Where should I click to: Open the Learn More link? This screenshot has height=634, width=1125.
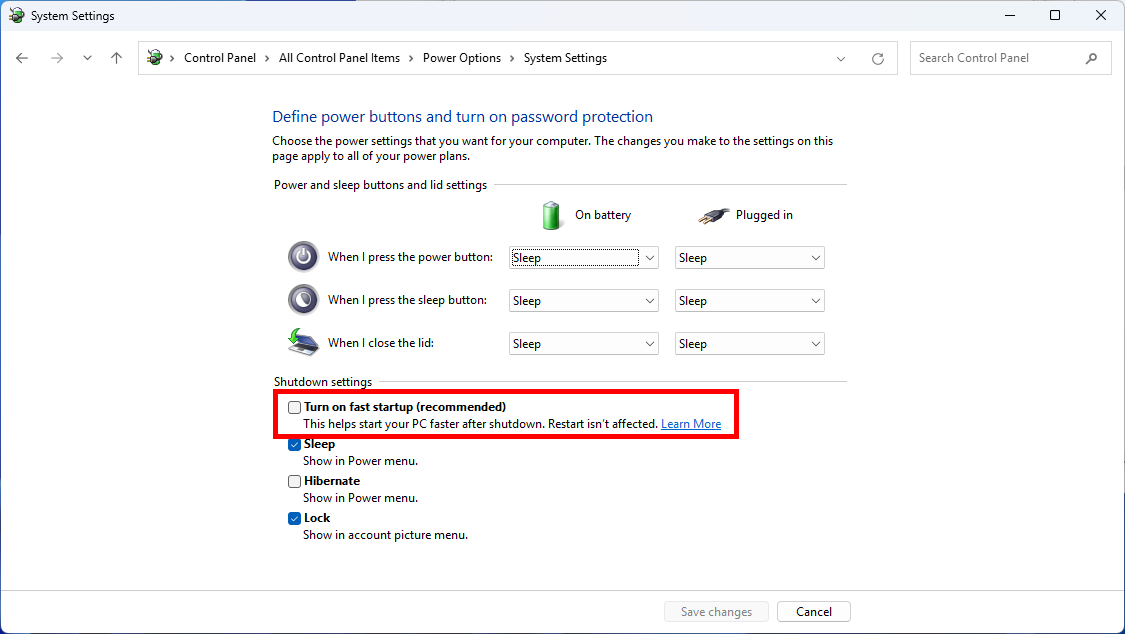pyautogui.click(x=690, y=423)
